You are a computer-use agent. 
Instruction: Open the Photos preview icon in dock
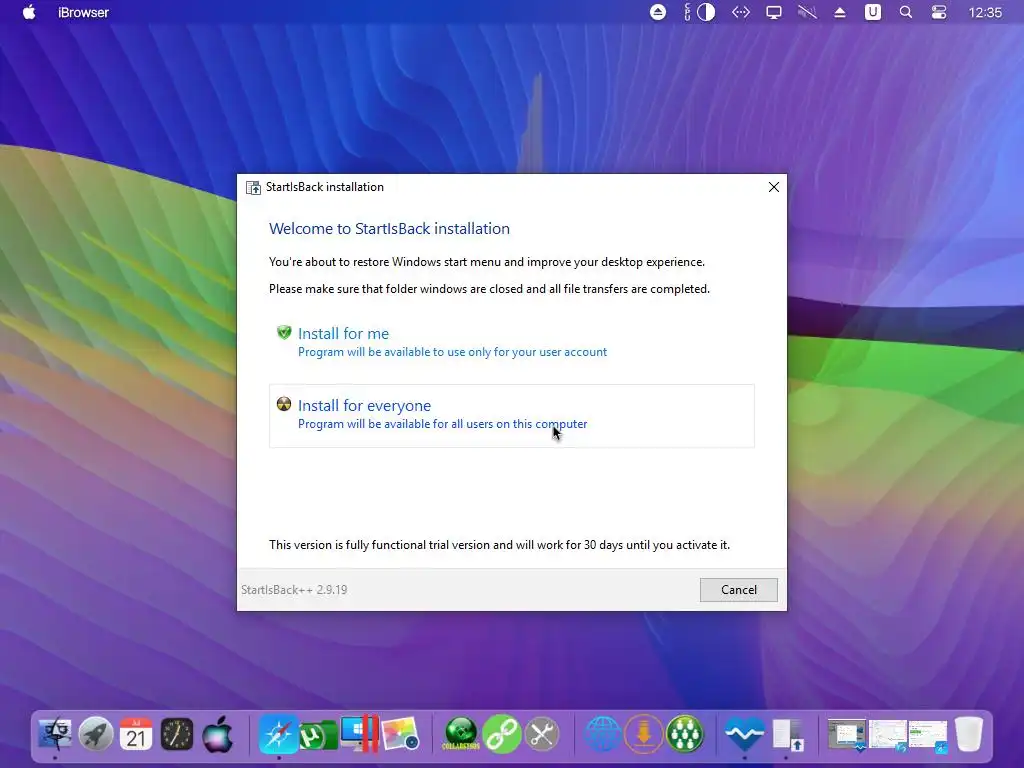click(400, 734)
